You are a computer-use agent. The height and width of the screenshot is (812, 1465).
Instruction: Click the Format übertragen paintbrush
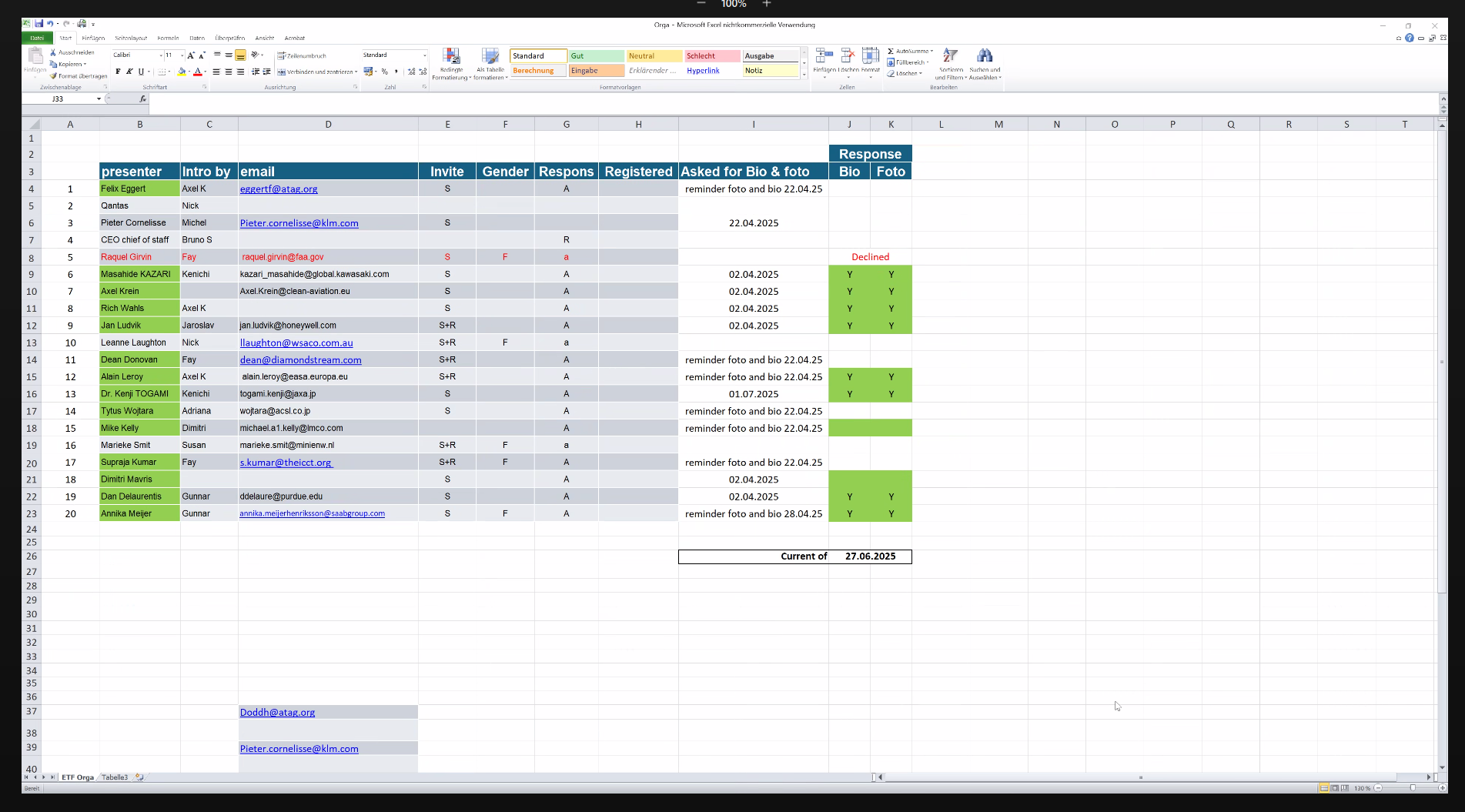click(x=54, y=76)
